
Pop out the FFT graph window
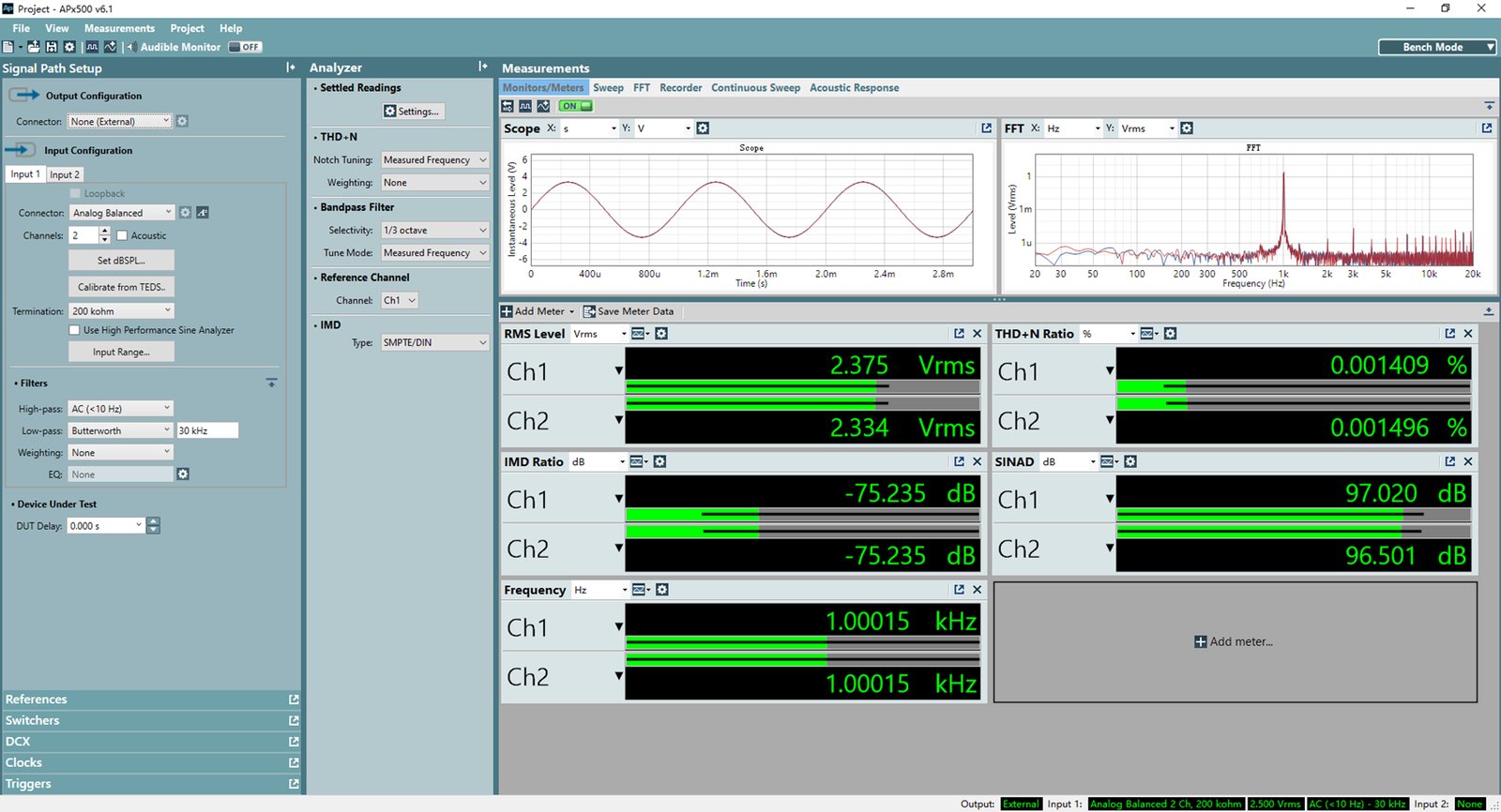1487,128
